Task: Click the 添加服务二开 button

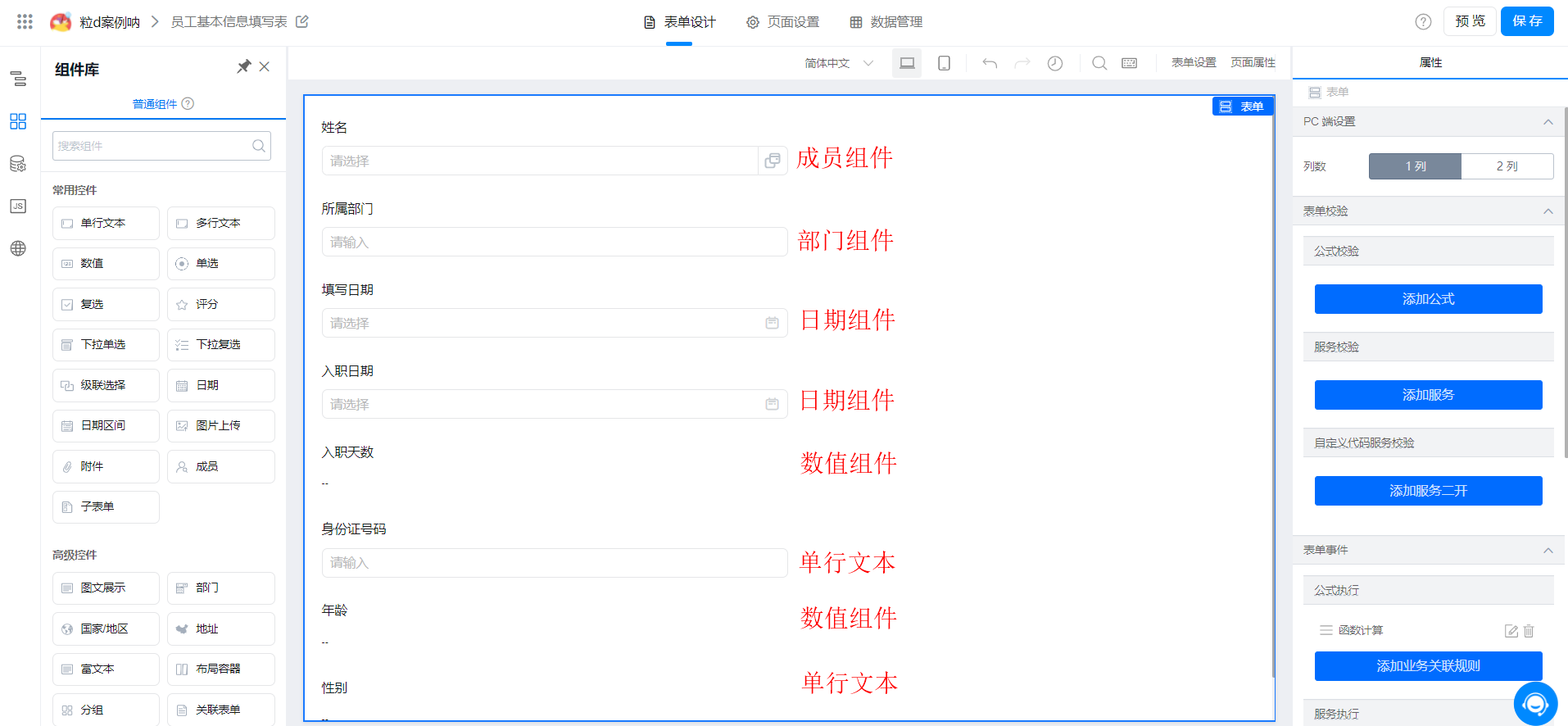Action: [1428, 491]
